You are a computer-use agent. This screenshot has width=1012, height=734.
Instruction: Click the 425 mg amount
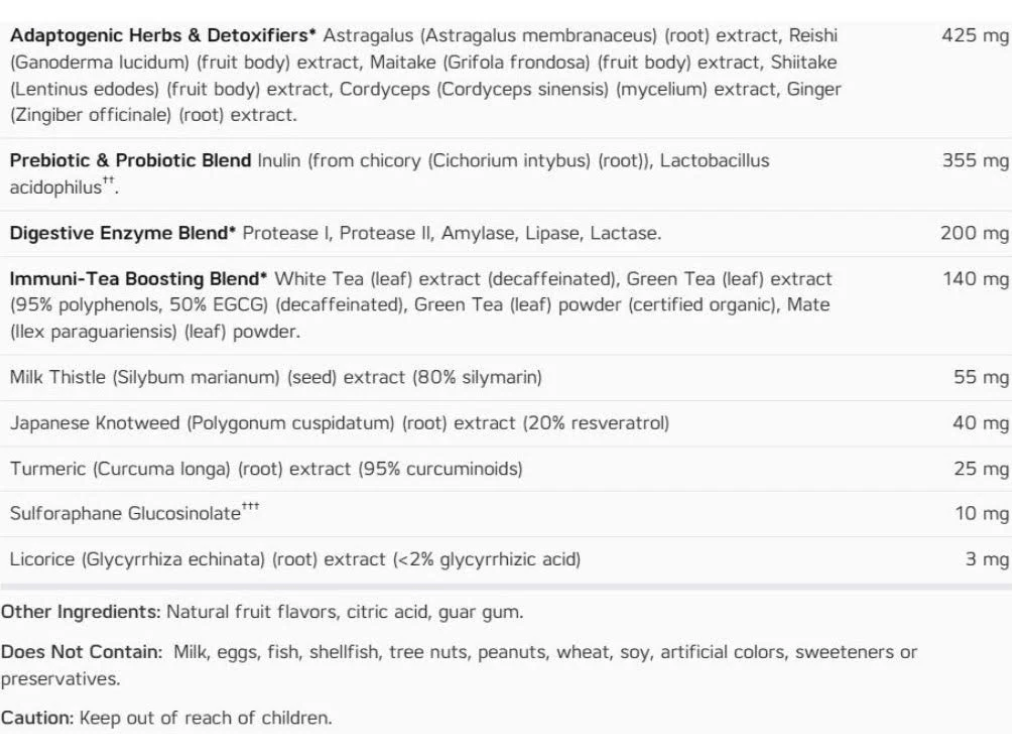[975, 35]
